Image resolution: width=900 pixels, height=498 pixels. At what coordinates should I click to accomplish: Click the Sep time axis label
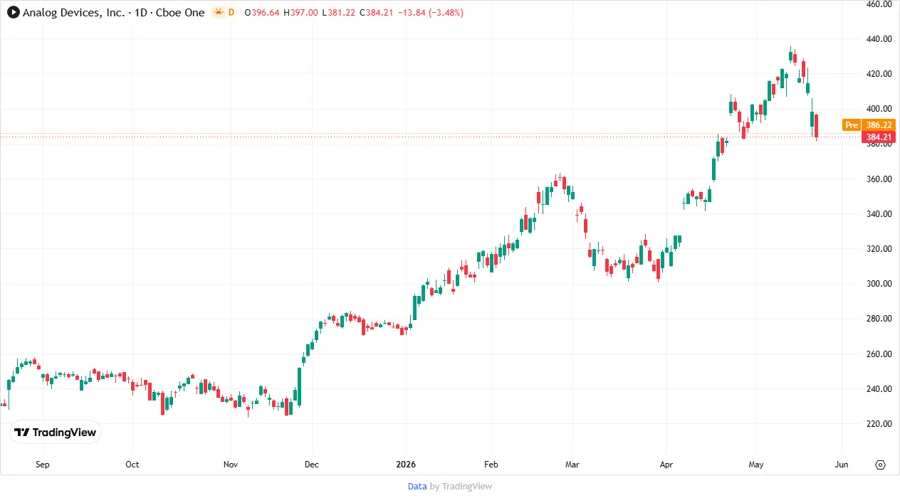point(42,465)
